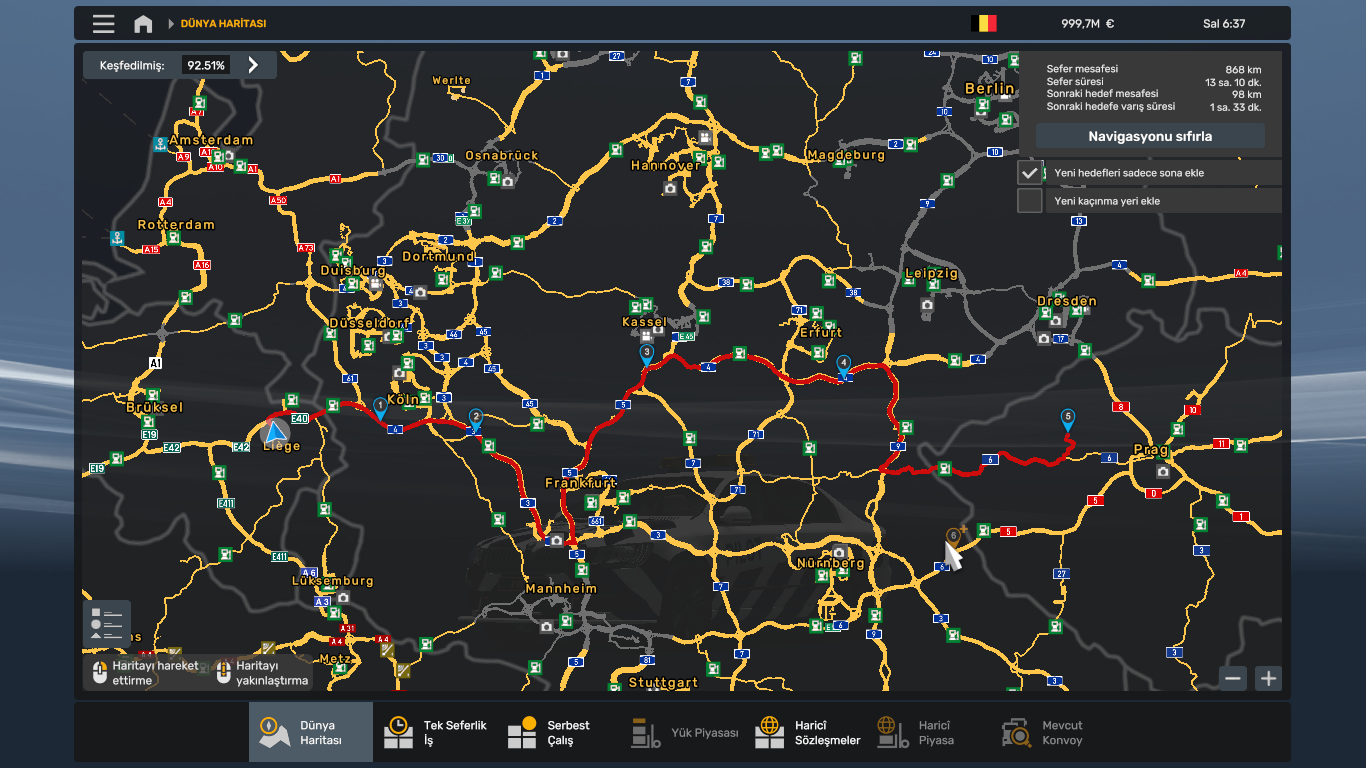Screen dimensions: 1366x768
Task: Click the camera icon above Nürnberg
Action: (x=838, y=552)
